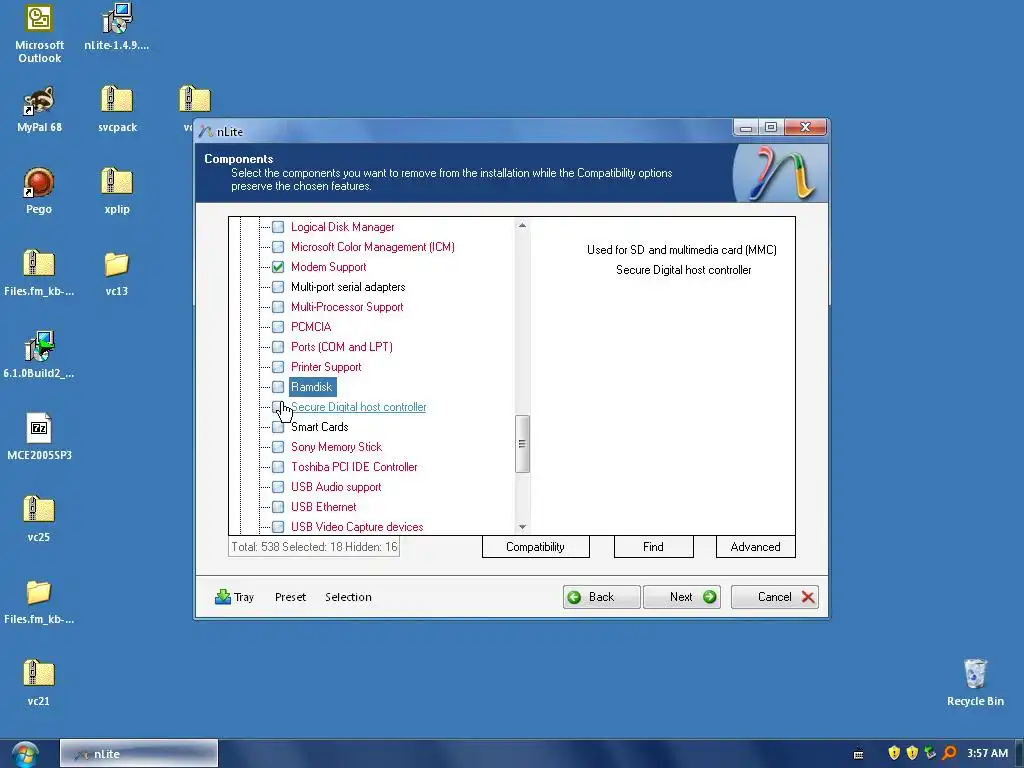The height and width of the screenshot is (768, 1024).
Task: Toggle the Smart Cards checkbox
Action: (x=278, y=427)
